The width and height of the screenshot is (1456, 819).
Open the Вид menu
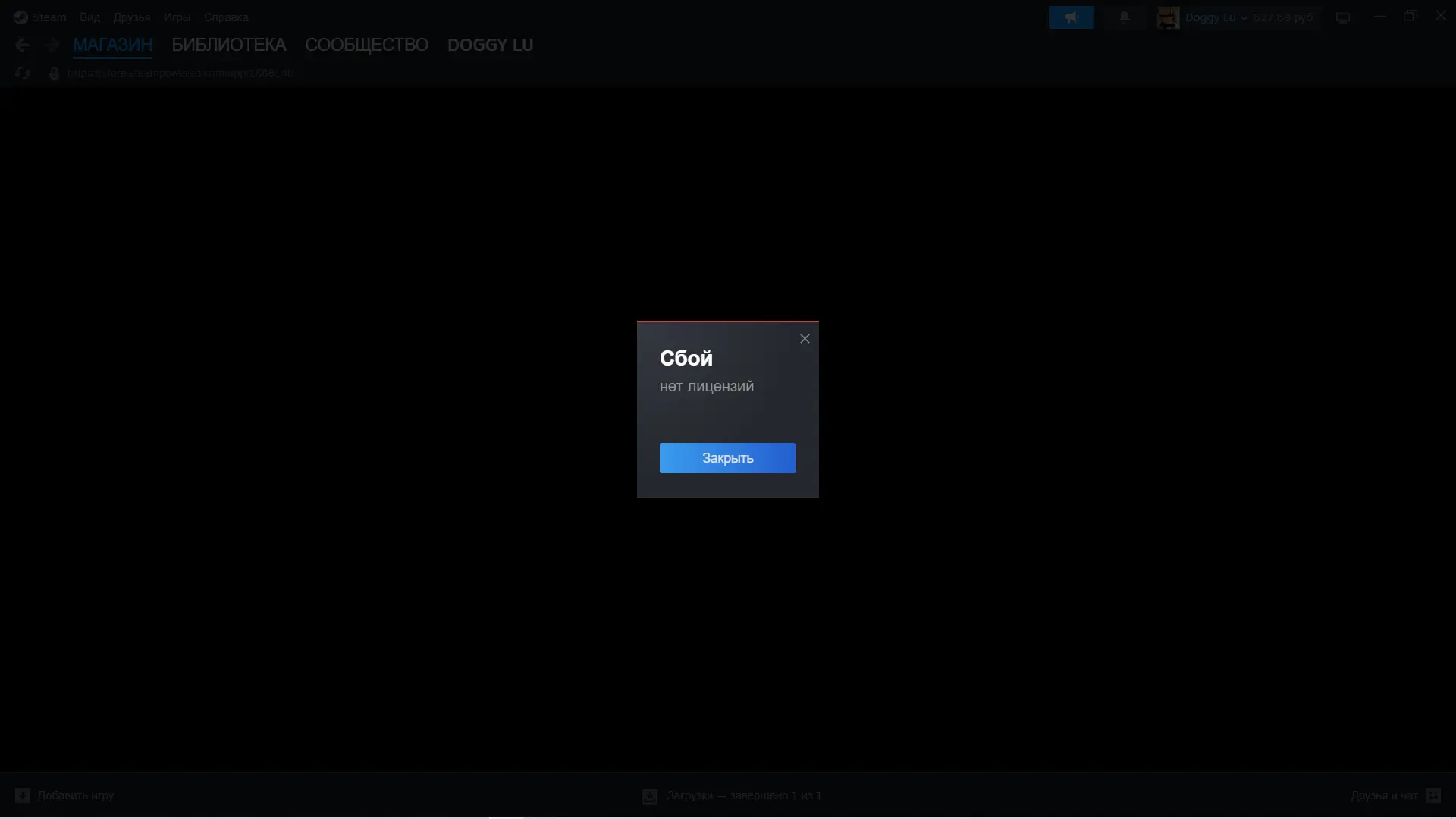coord(89,17)
